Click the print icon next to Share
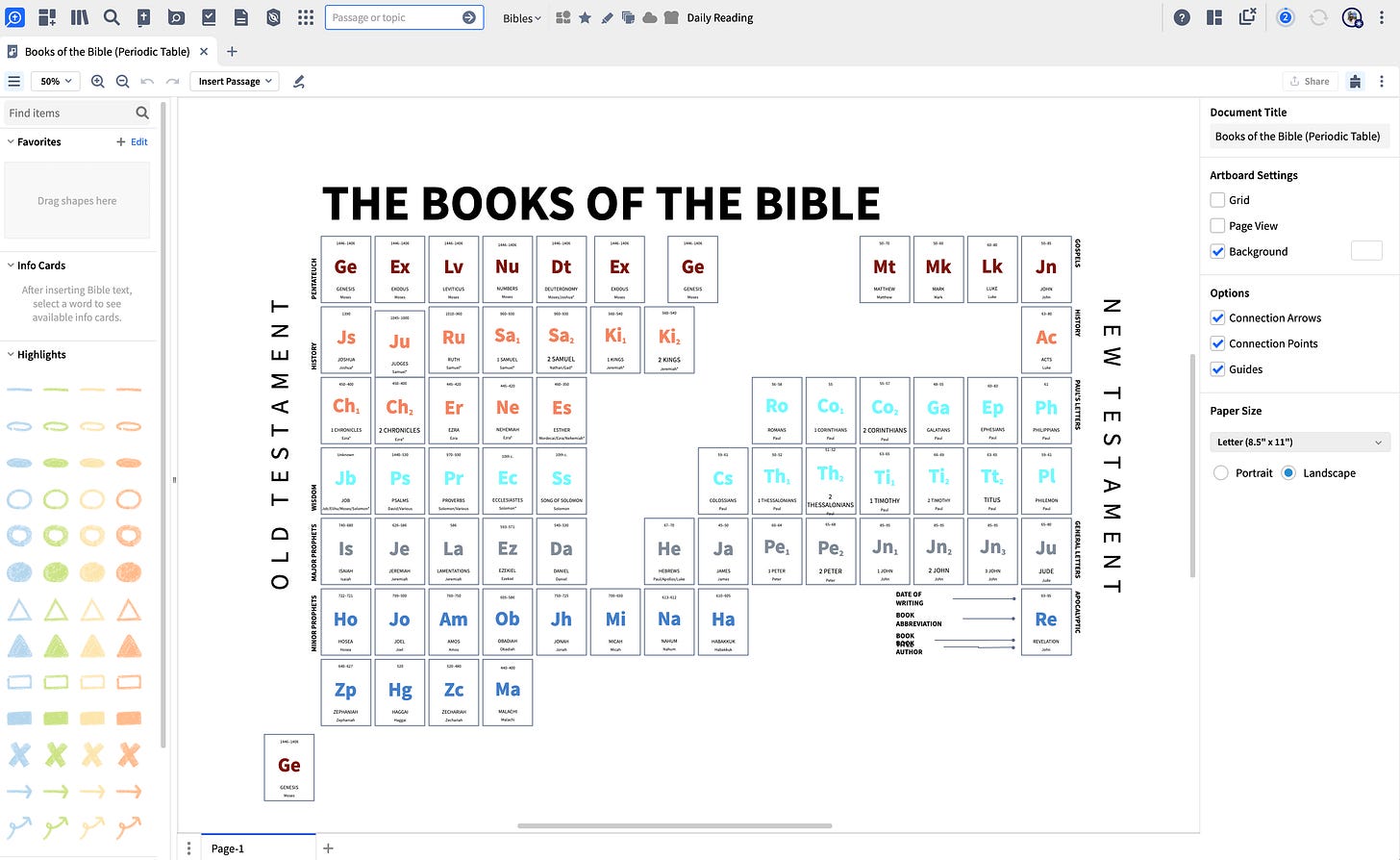This screenshot has height=860, width=1400. [x=1356, y=81]
